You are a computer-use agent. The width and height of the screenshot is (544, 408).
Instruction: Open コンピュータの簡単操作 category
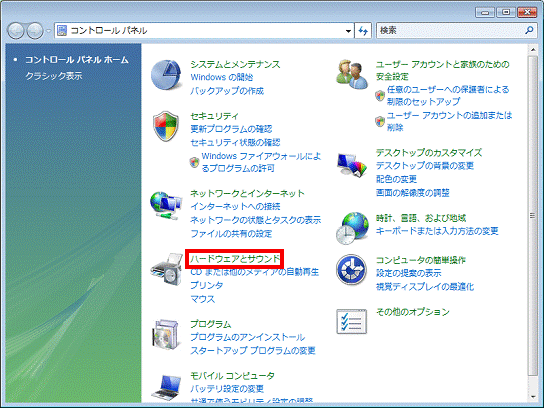point(421,260)
